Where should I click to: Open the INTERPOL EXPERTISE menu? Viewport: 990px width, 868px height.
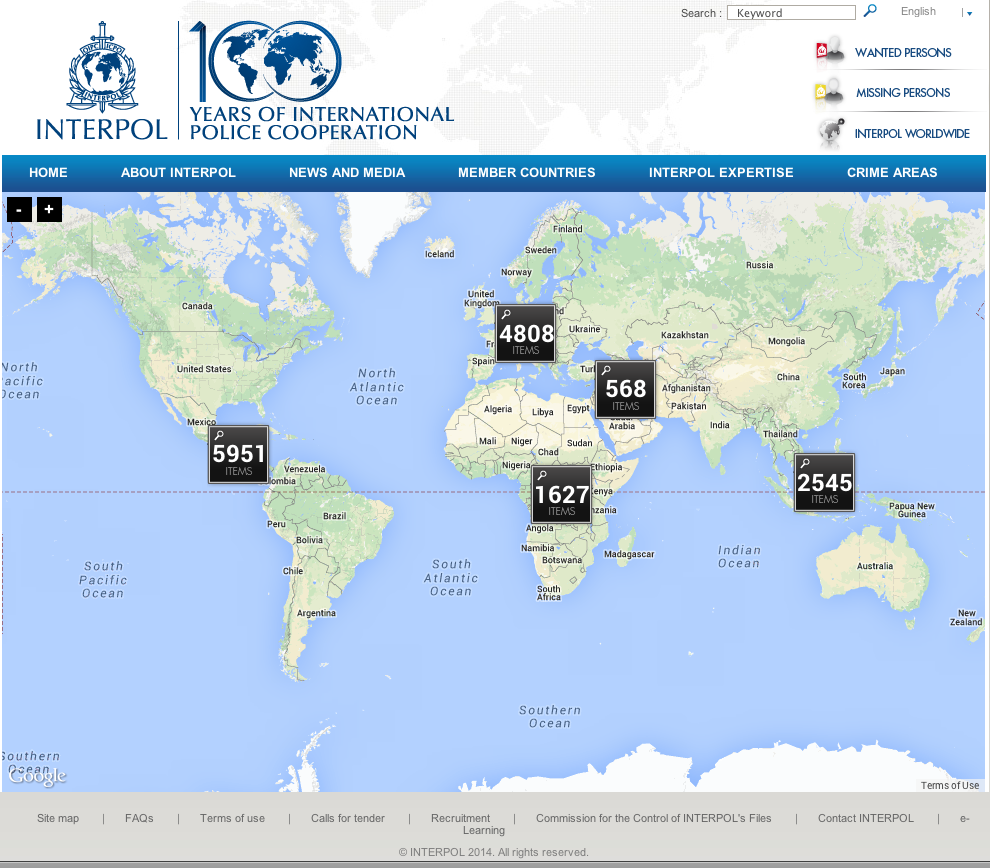(x=721, y=172)
